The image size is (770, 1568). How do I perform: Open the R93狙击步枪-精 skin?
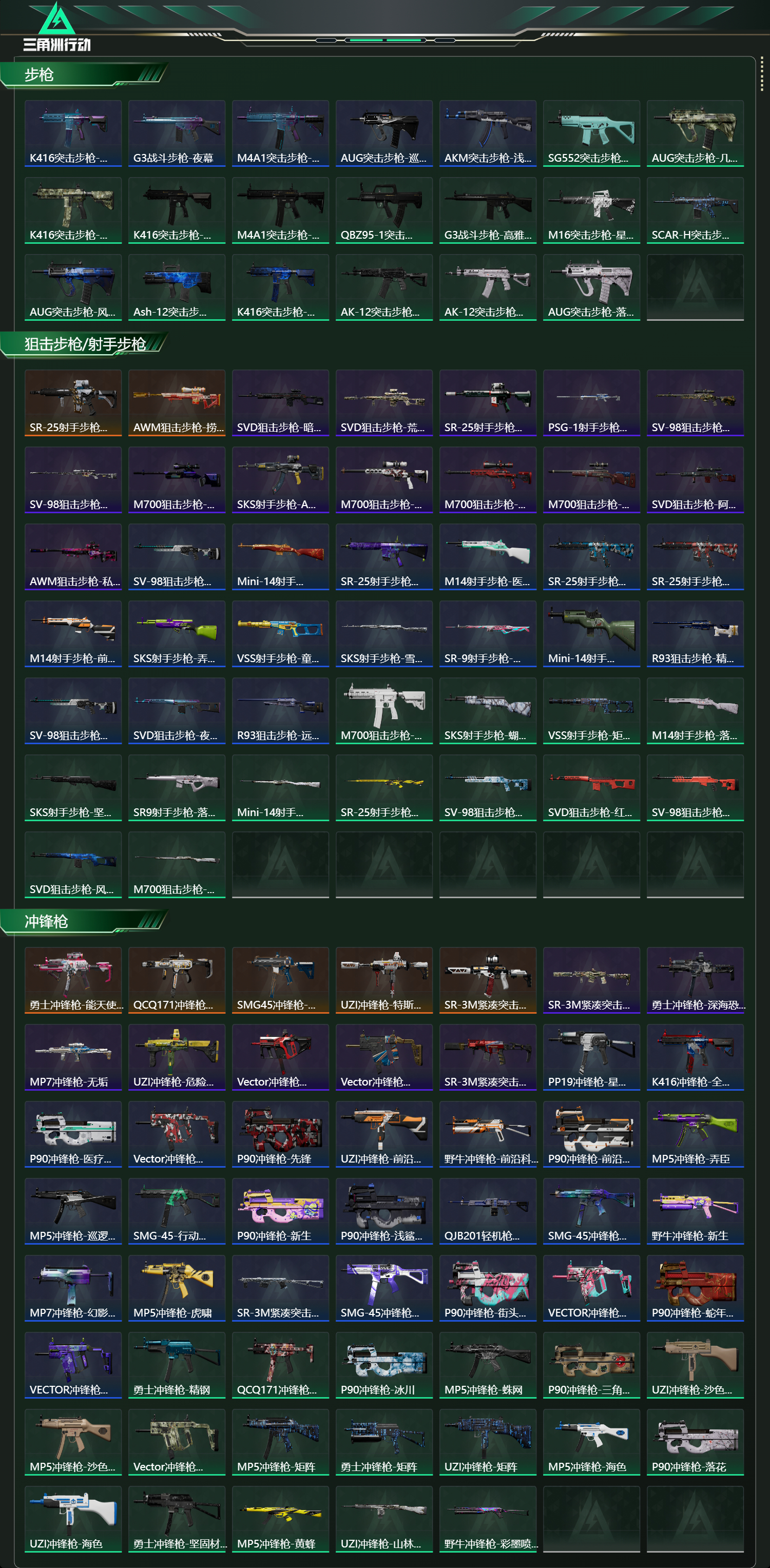[695, 634]
